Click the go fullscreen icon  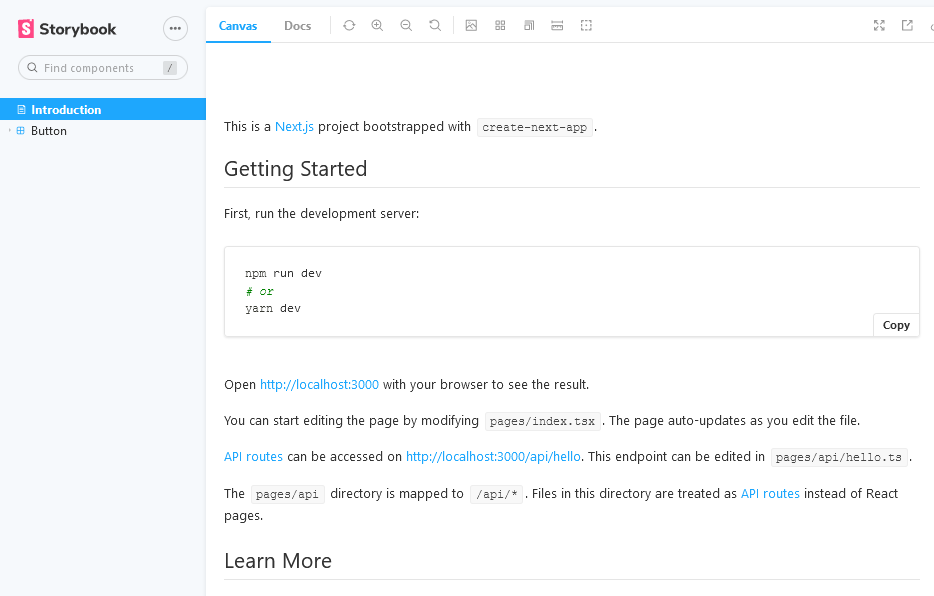pyautogui.click(x=878, y=25)
